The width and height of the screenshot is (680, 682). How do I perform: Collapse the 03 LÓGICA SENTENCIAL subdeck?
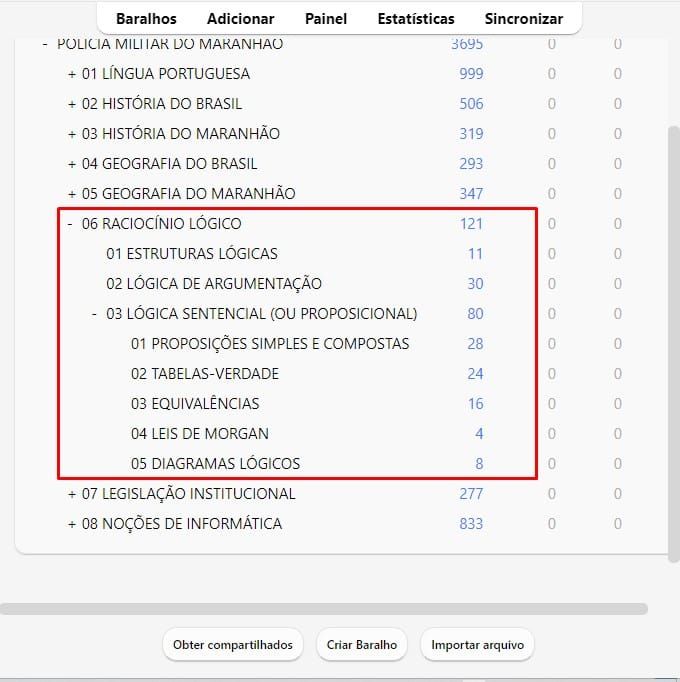coord(94,314)
